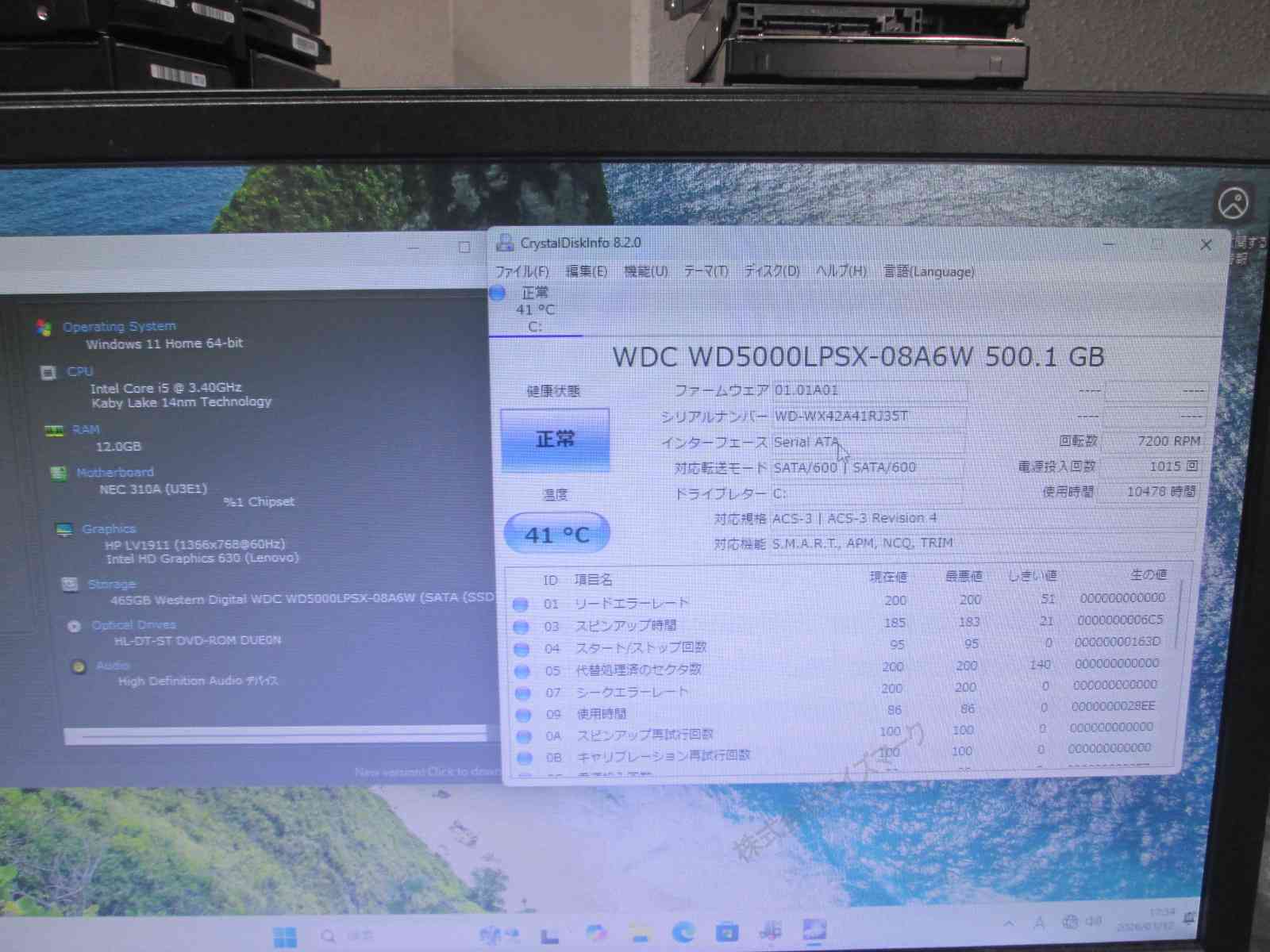Click the Storage drive icon
Image resolution: width=1270 pixels, height=952 pixels.
70,584
